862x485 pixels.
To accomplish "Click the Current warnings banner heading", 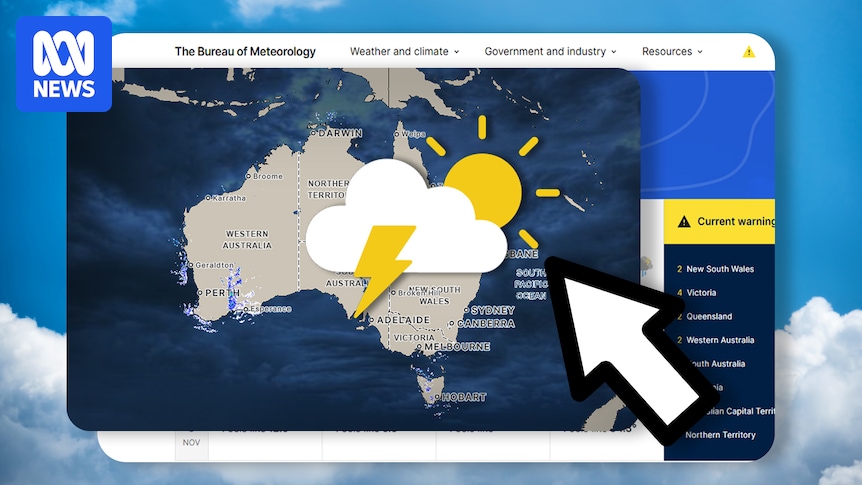I will [735, 222].
